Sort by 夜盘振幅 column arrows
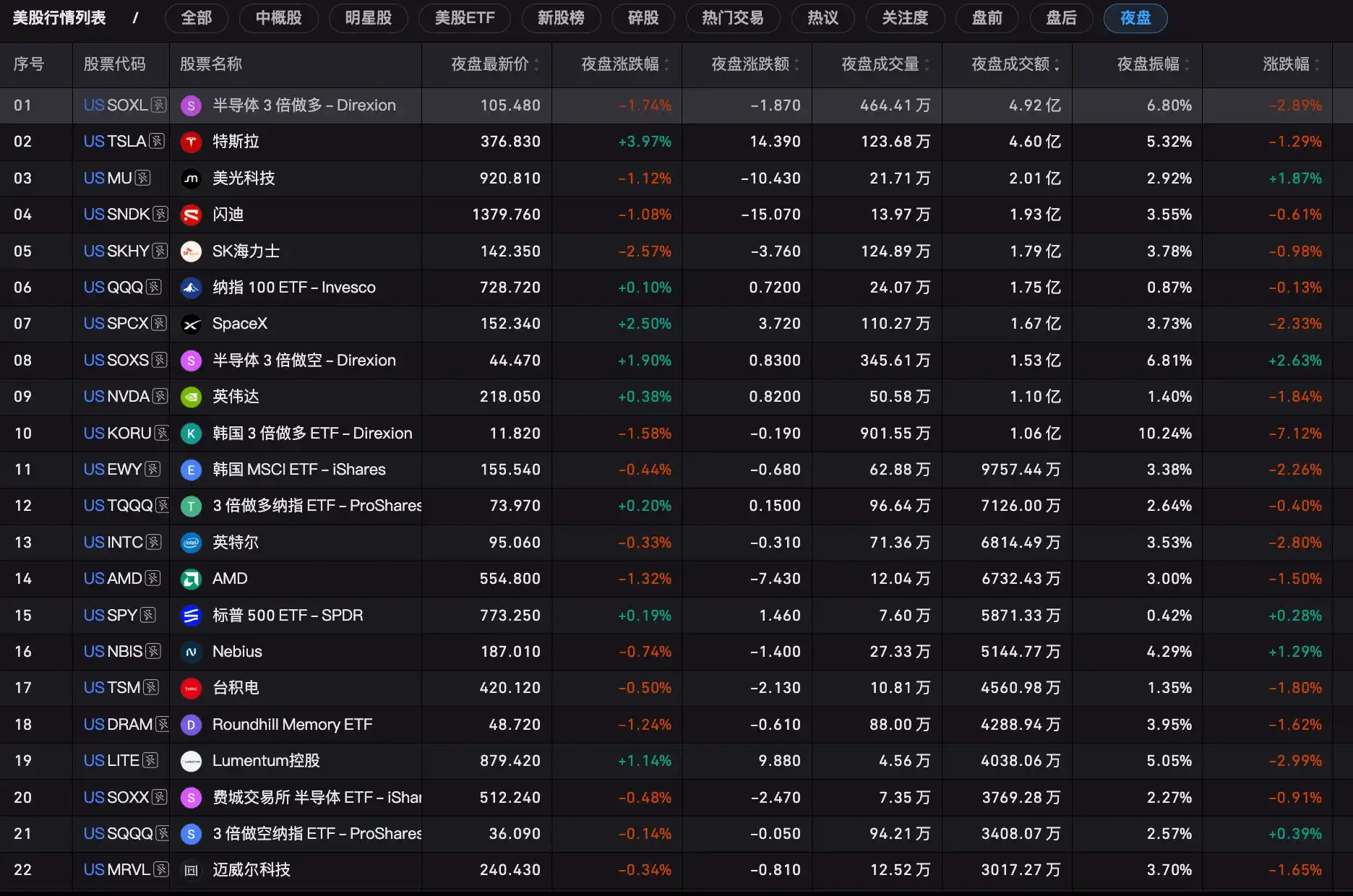1353x896 pixels. tap(1187, 64)
